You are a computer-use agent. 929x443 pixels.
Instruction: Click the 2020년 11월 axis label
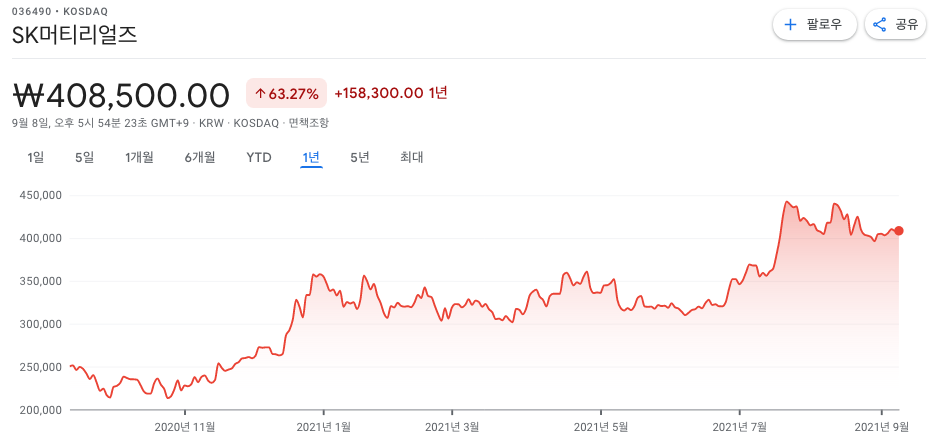click(185, 427)
